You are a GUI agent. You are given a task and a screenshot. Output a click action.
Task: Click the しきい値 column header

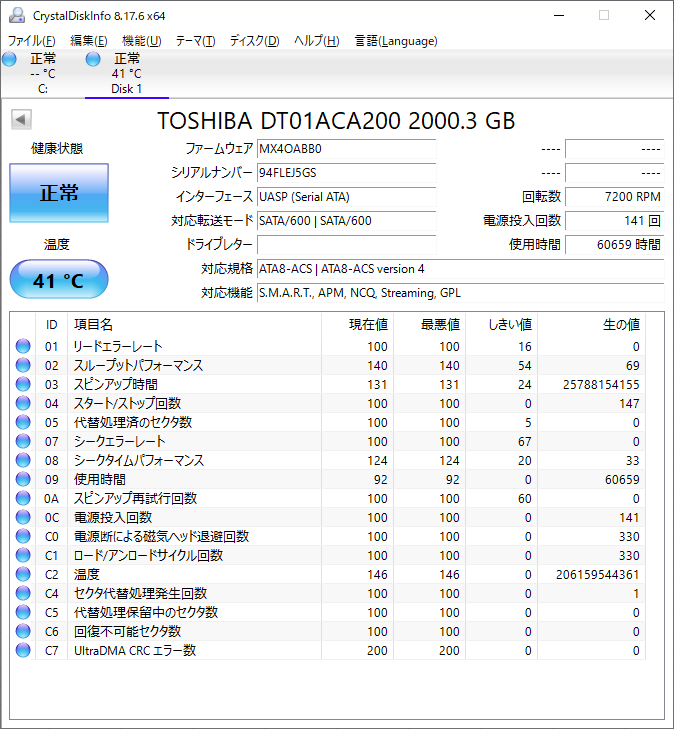click(502, 325)
